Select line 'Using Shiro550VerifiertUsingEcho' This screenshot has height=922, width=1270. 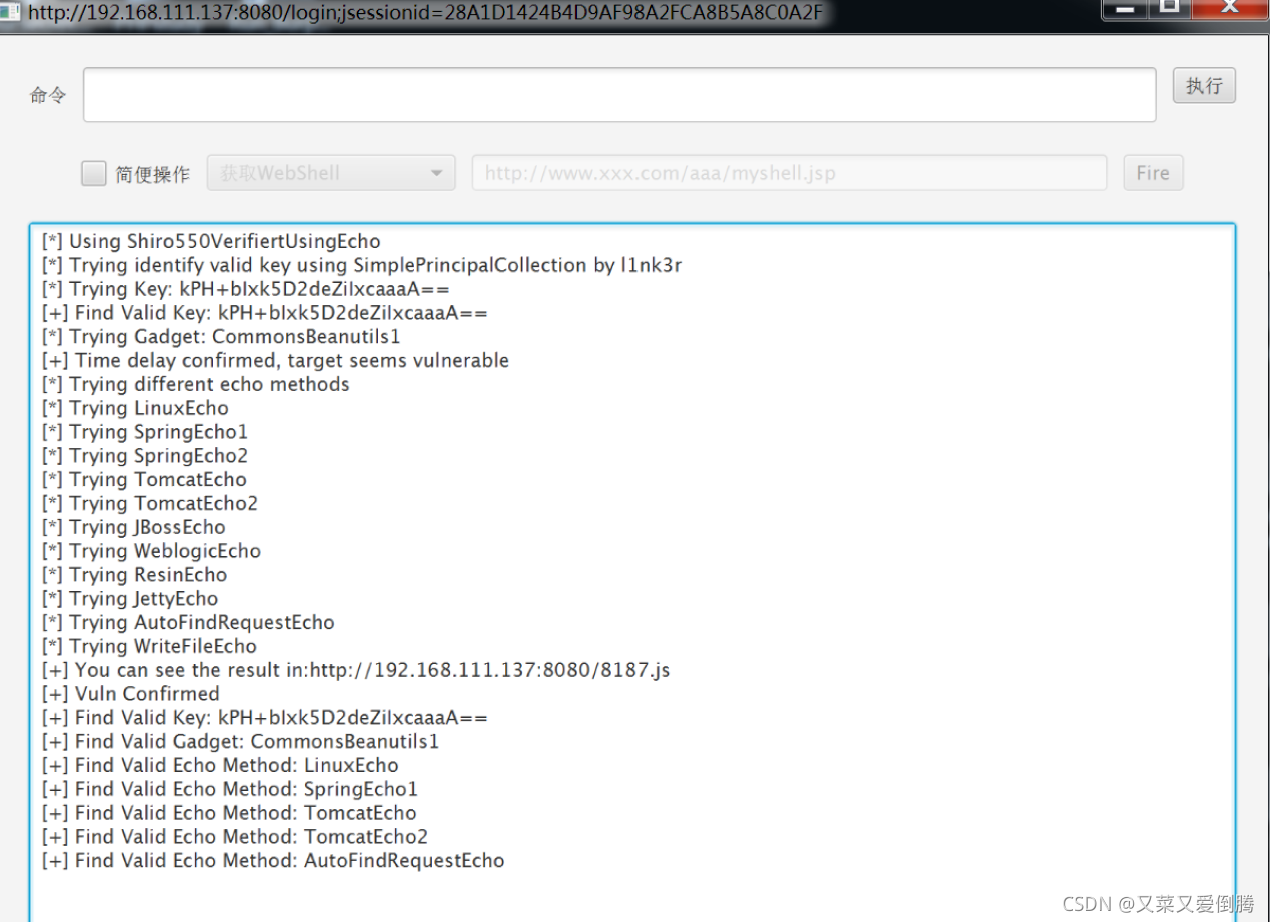211,241
